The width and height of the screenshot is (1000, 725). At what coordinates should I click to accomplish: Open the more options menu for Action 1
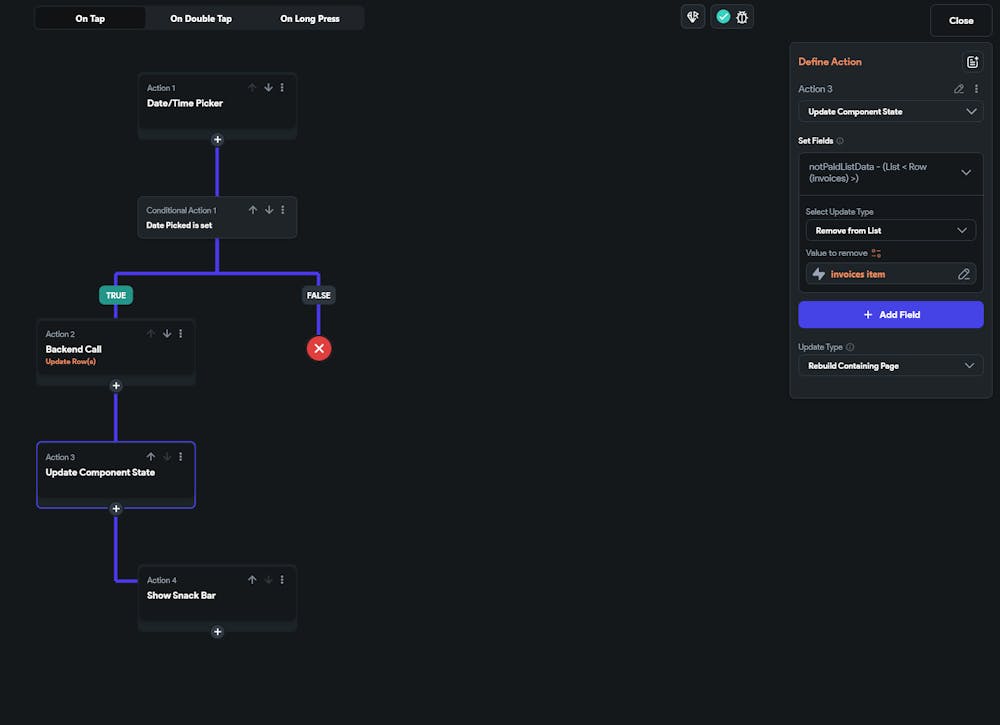click(x=283, y=87)
